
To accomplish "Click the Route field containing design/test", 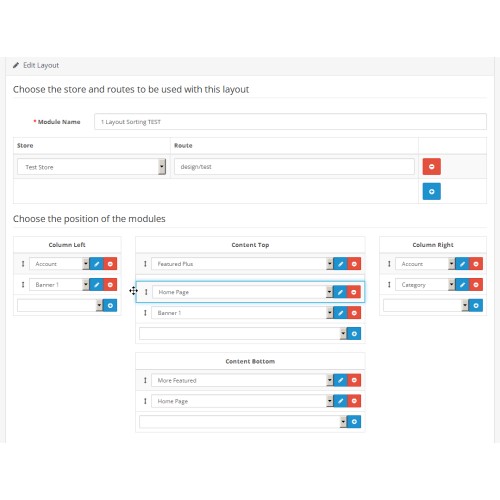I will 294,166.
